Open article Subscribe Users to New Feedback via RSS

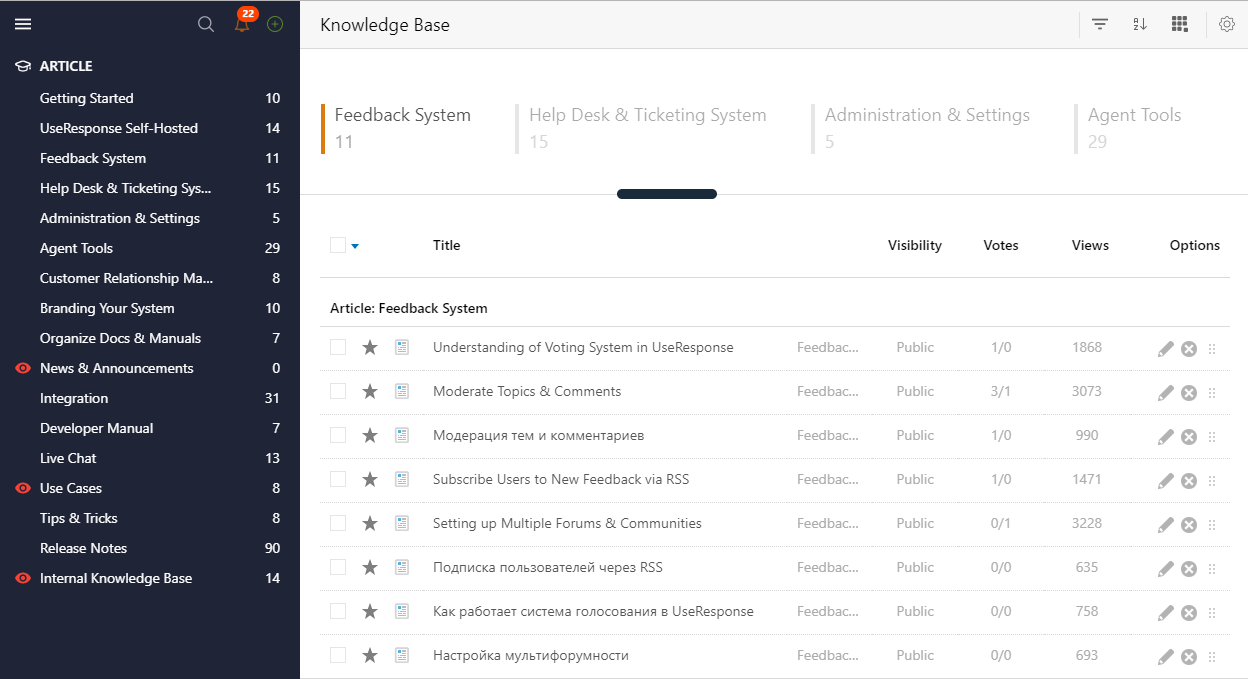(561, 479)
